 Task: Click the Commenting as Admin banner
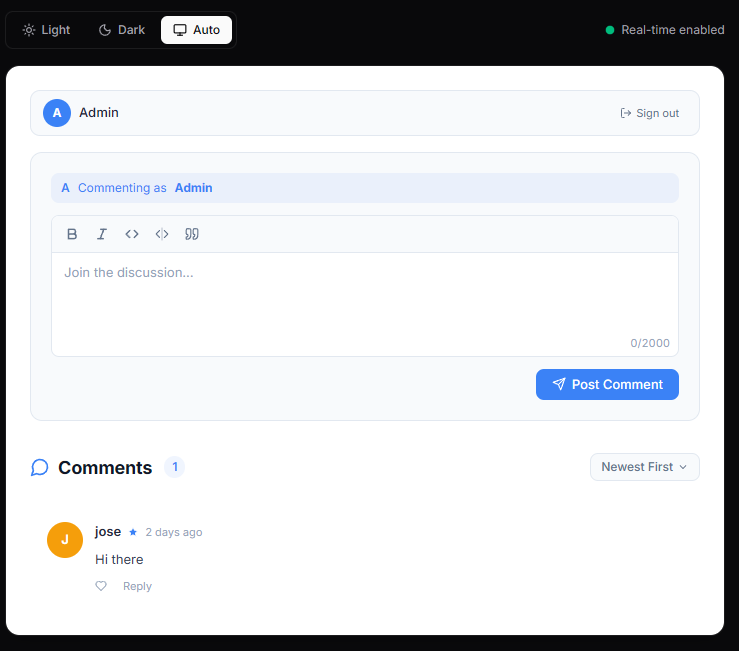tap(365, 188)
